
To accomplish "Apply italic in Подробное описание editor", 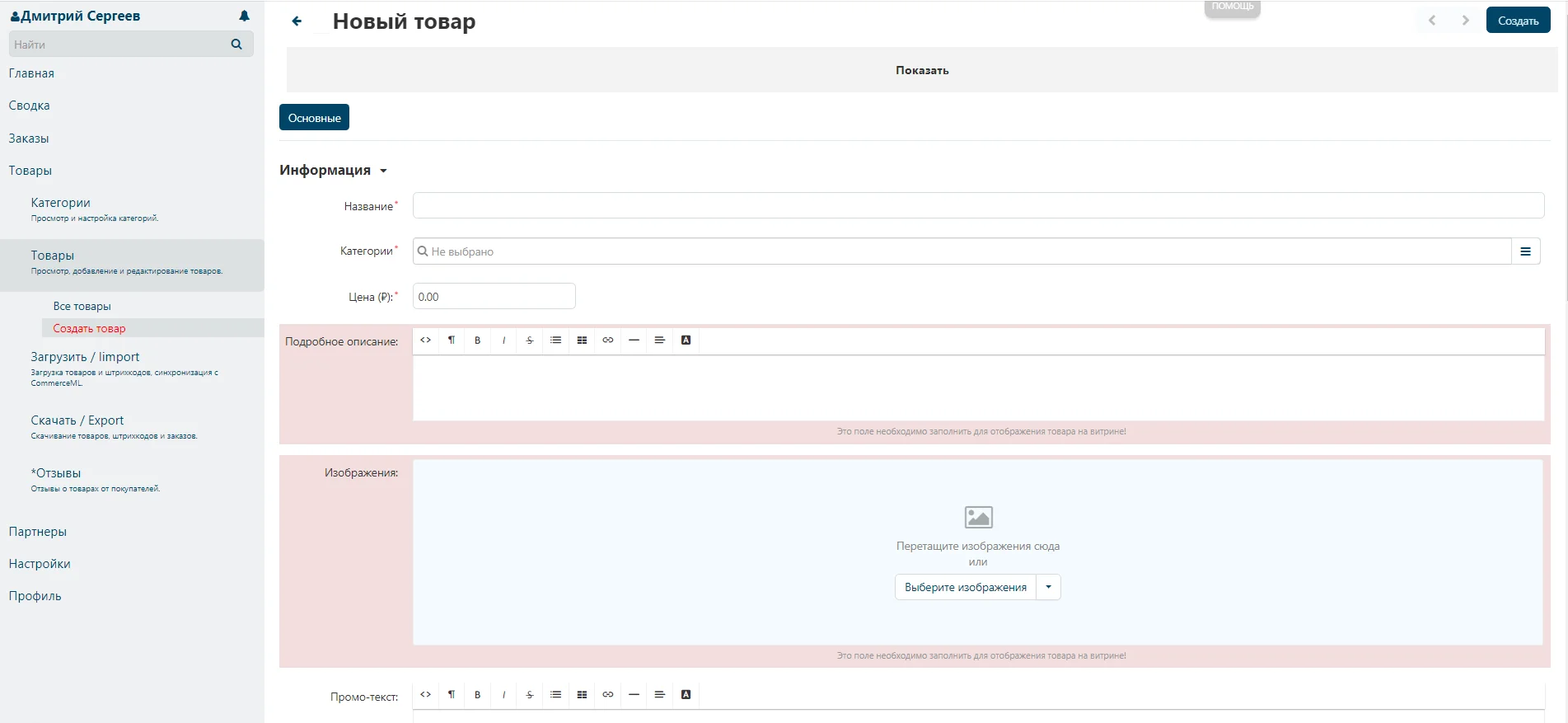I will (503, 340).
